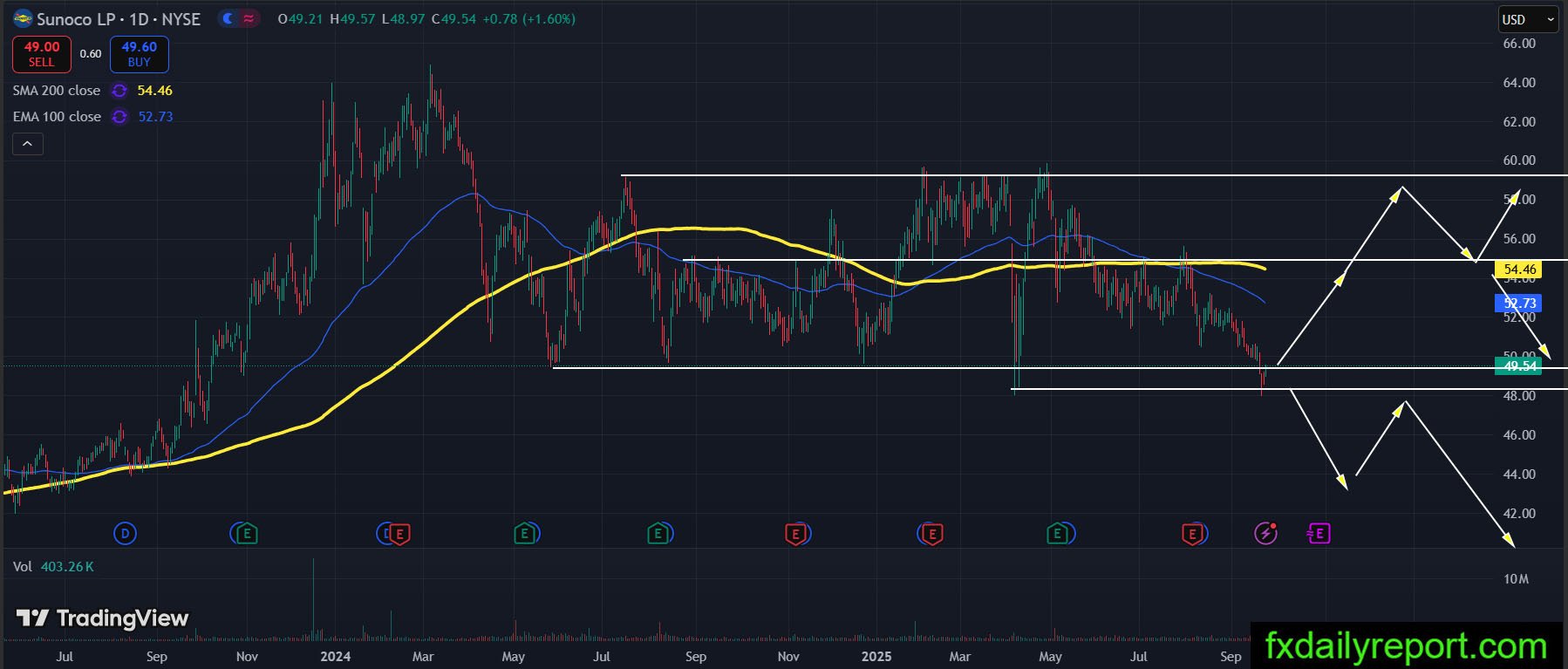Click the 48.00 price axis label
This screenshot has height=669, width=1568.
[x=1519, y=396]
